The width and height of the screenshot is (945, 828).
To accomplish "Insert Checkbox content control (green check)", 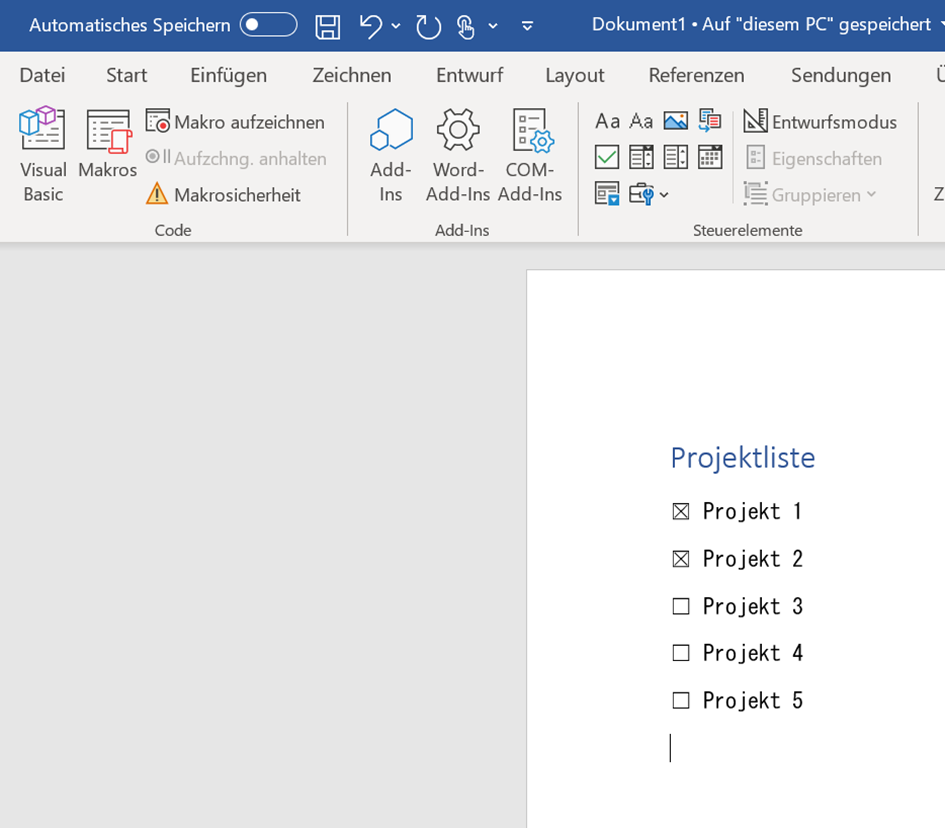I will click(607, 157).
